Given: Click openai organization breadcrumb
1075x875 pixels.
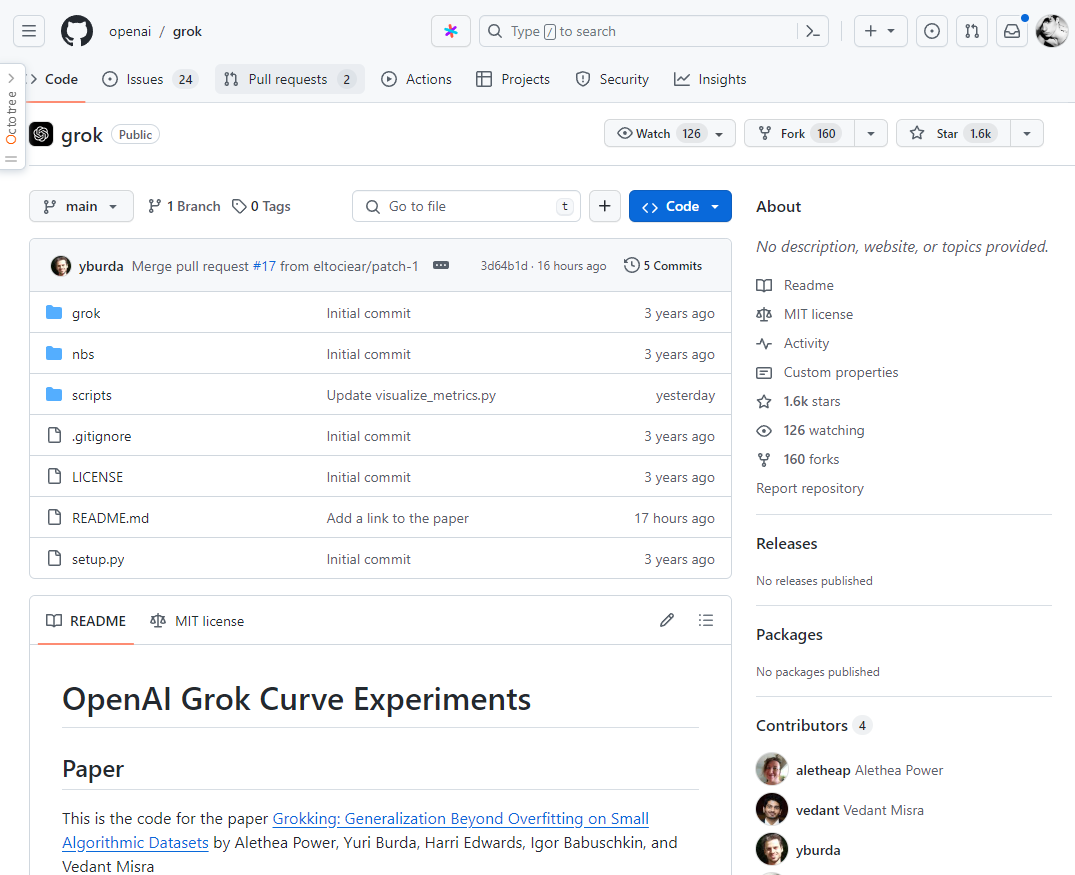Looking at the screenshot, I should tap(130, 32).
